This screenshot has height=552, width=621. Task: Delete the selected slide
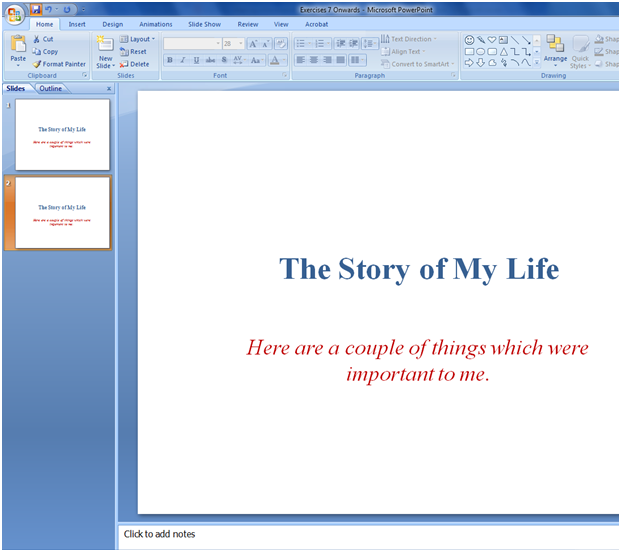pos(135,64)
